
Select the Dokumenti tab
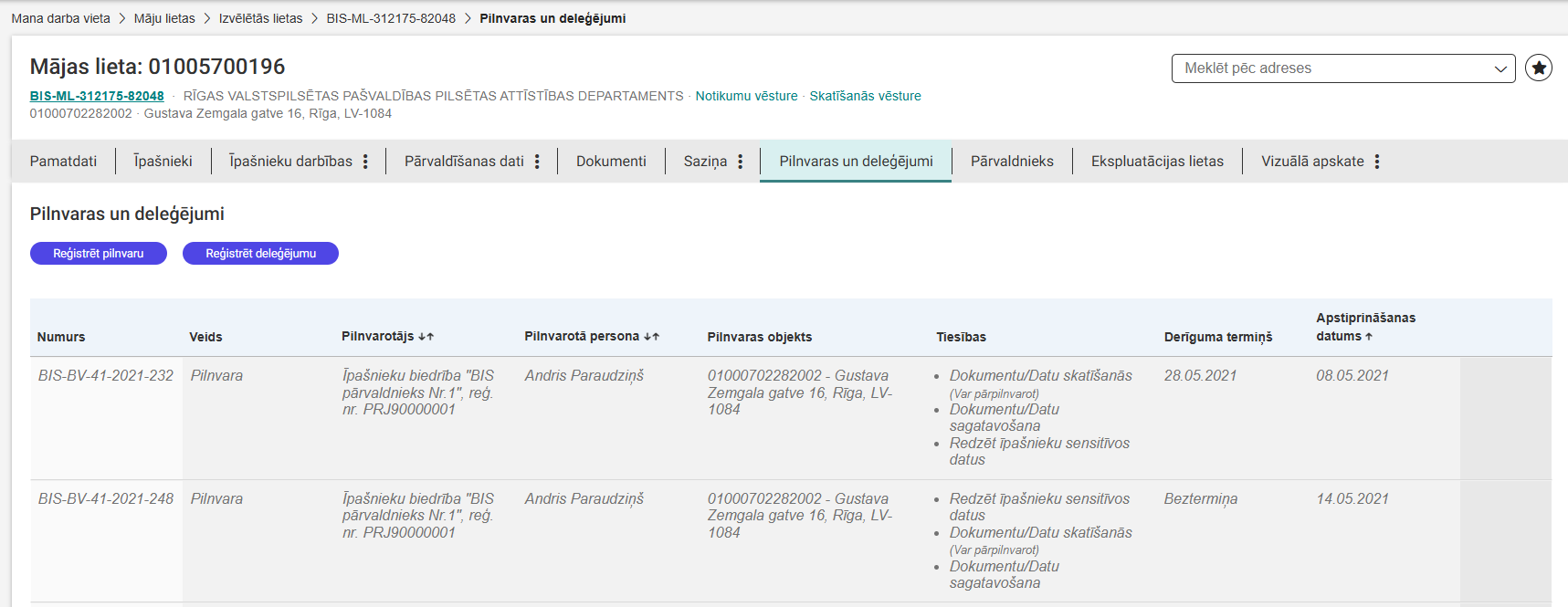click(611, 162)
